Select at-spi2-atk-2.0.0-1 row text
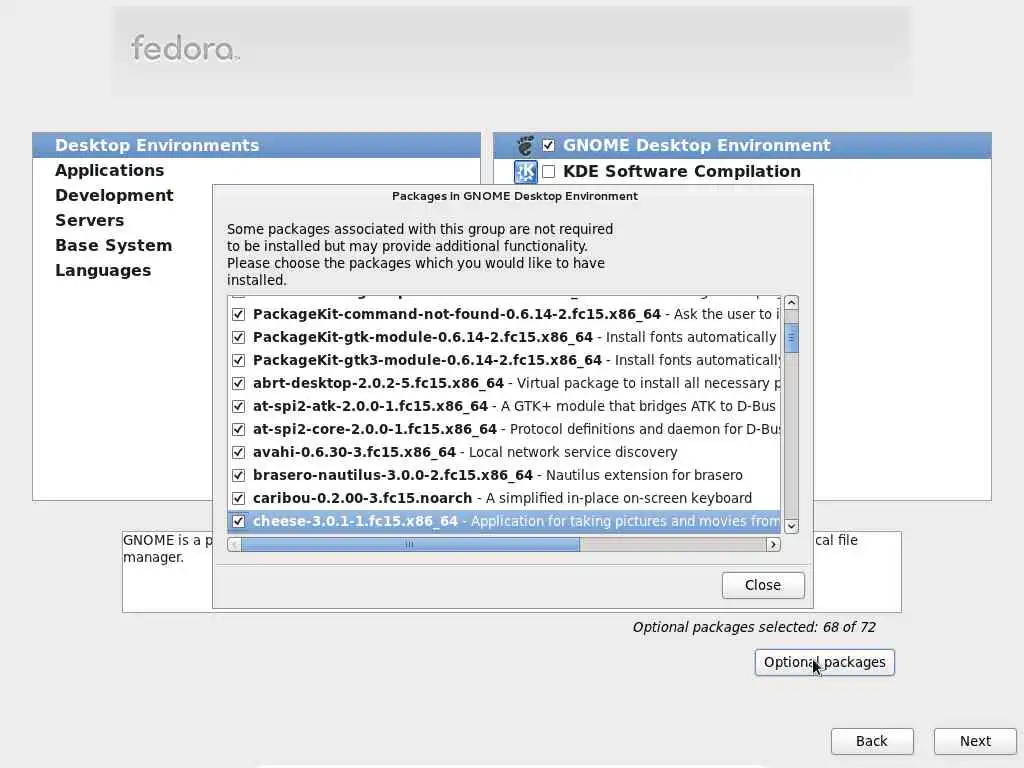This screenshot has width=1024, height=768. pos(514,406)
